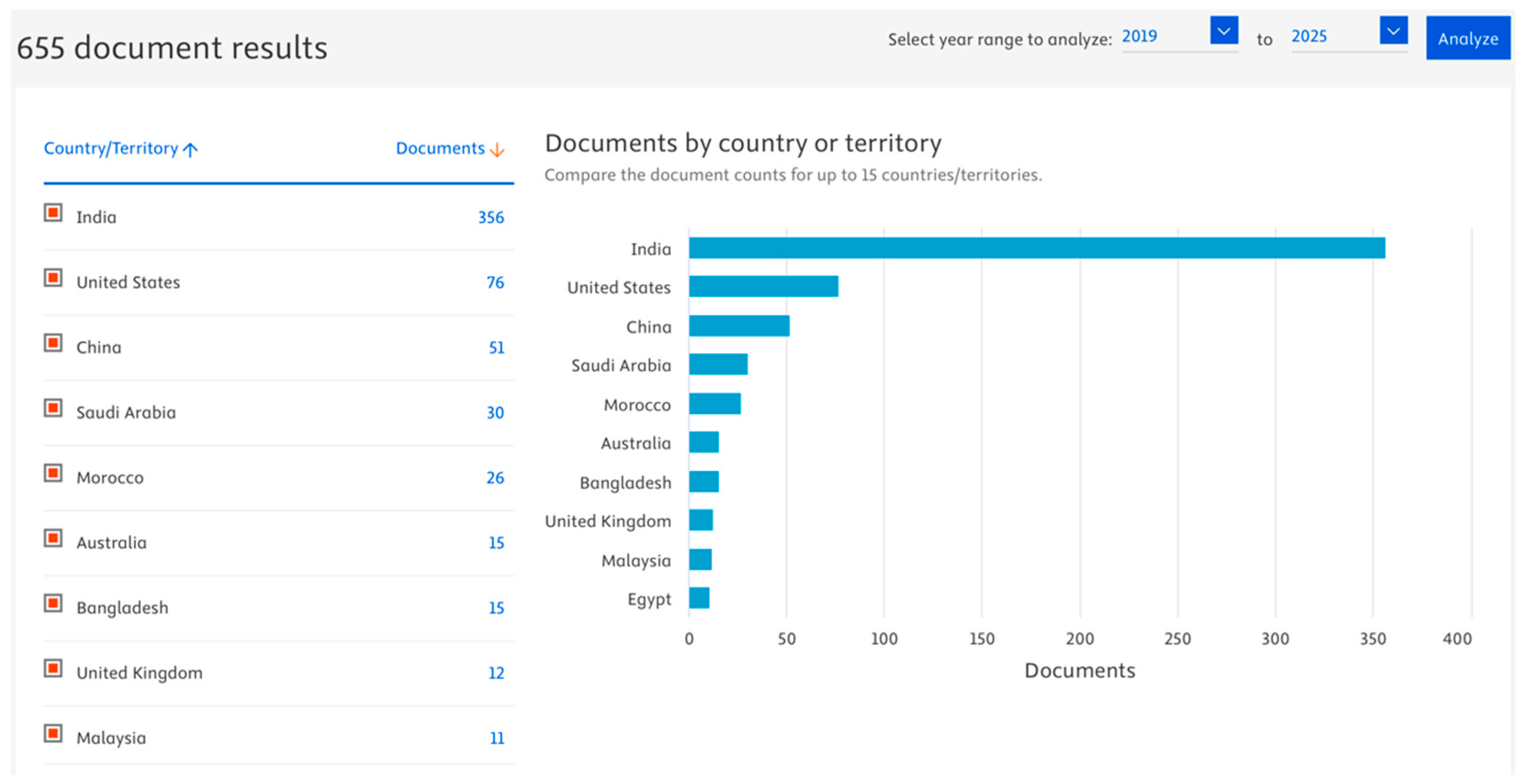Click the United States bar in chart
Screen dimensions: 1527x784
coord(763,286)
